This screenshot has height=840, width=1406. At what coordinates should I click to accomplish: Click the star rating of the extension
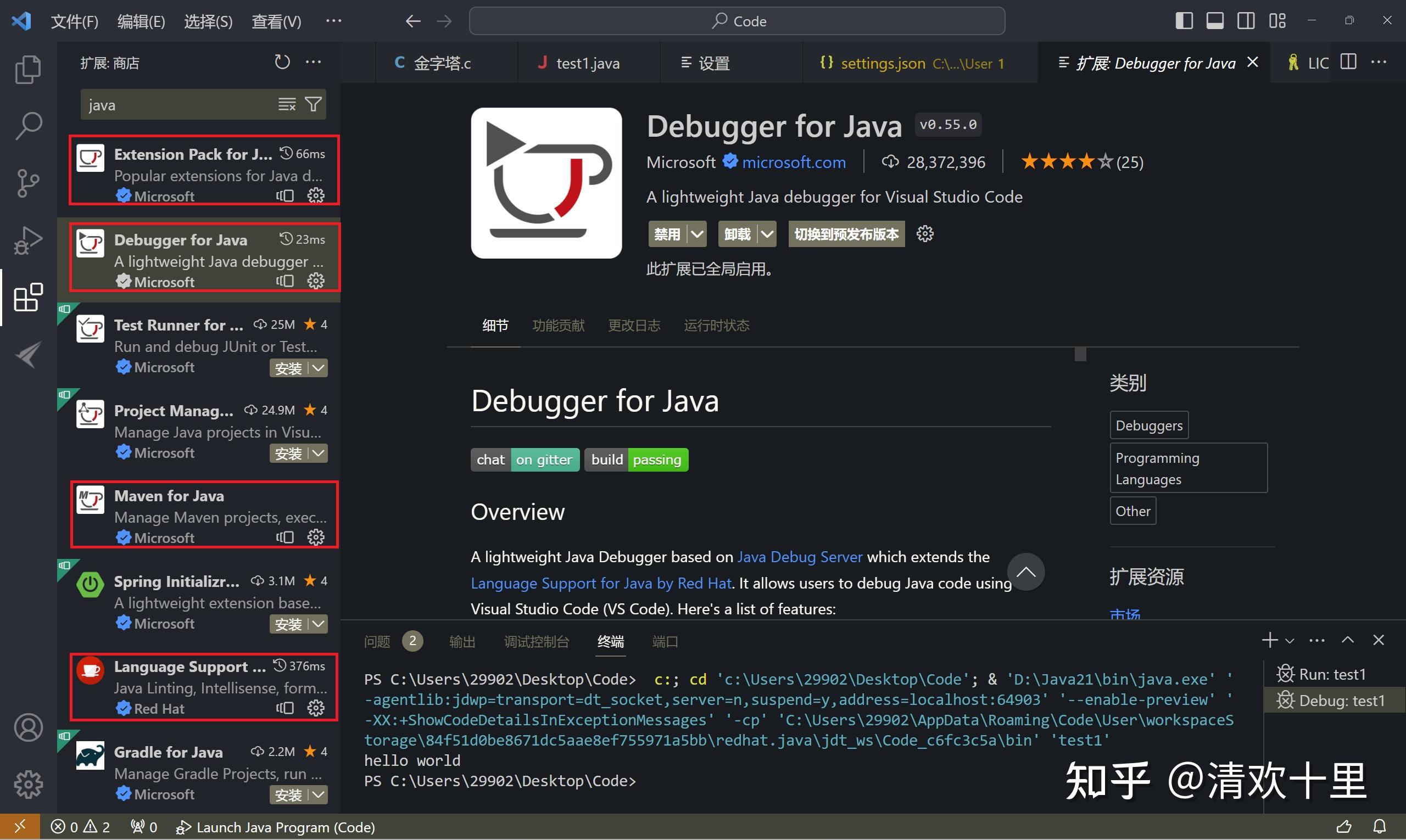click(x=1082, y=163)
